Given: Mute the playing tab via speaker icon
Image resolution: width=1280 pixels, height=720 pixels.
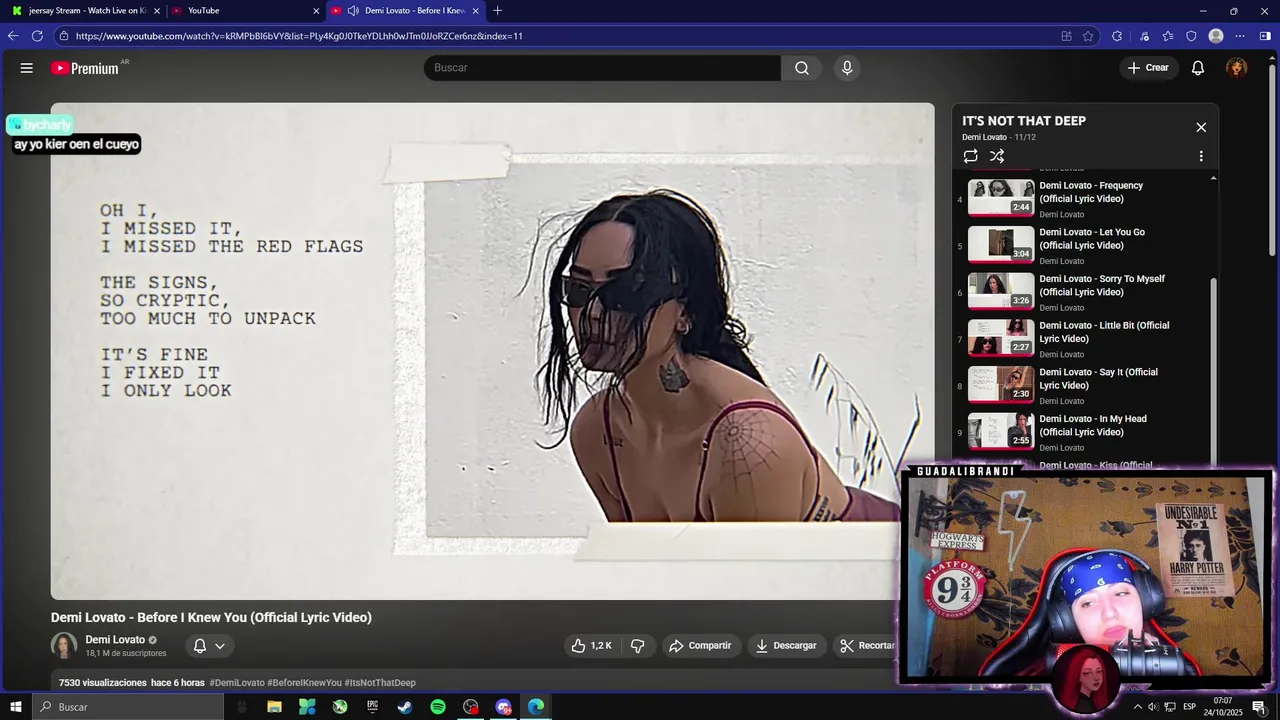Looking at the screenshot, I should pos(353,11).
